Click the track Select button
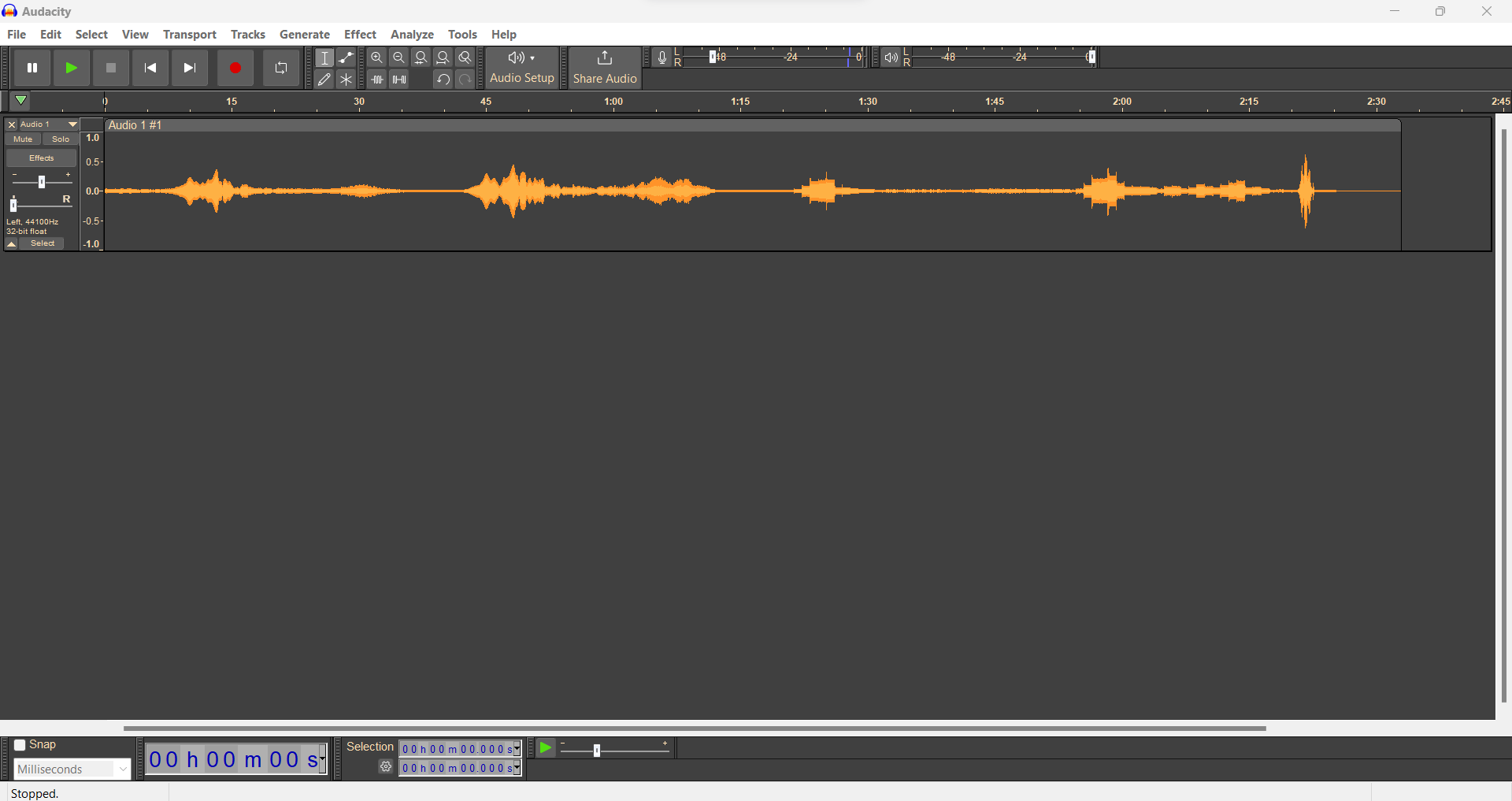The height and width of the screenshot is (801, 1512). pyautogui.click(x=43, y=244)
